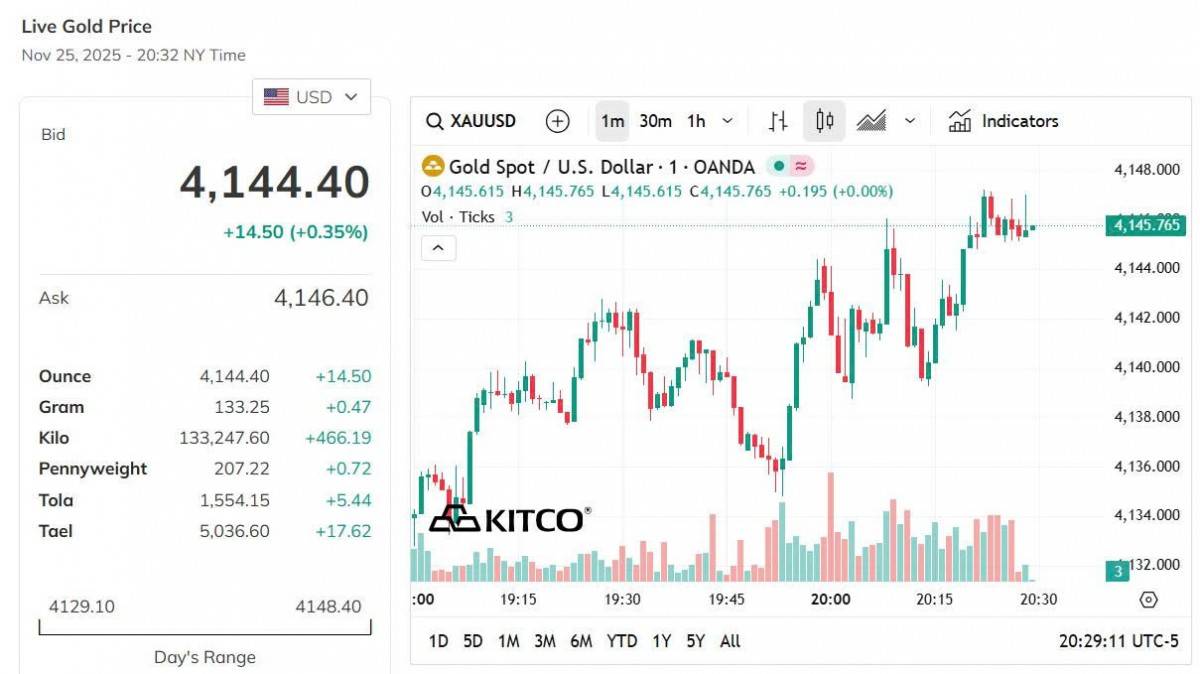
Task: Expand the chart style dropdown arrow
Action: (910, 122)
